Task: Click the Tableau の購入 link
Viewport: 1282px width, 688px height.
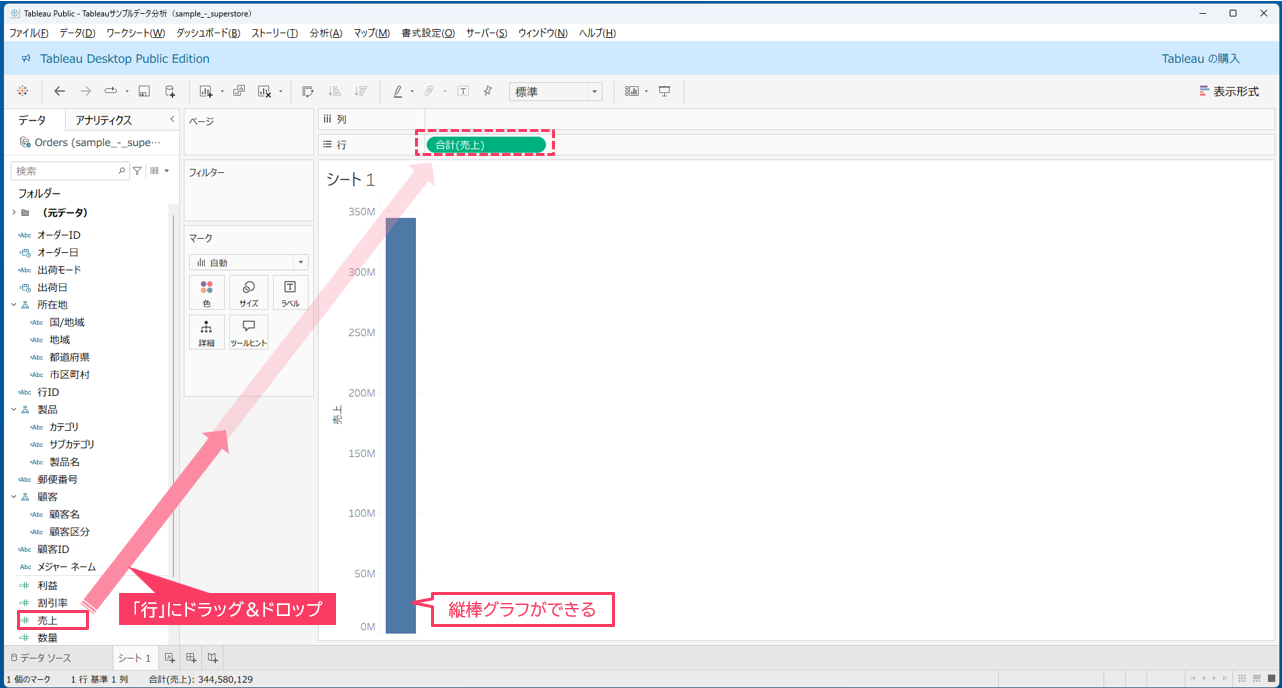Action: [x=1199, y=59]
